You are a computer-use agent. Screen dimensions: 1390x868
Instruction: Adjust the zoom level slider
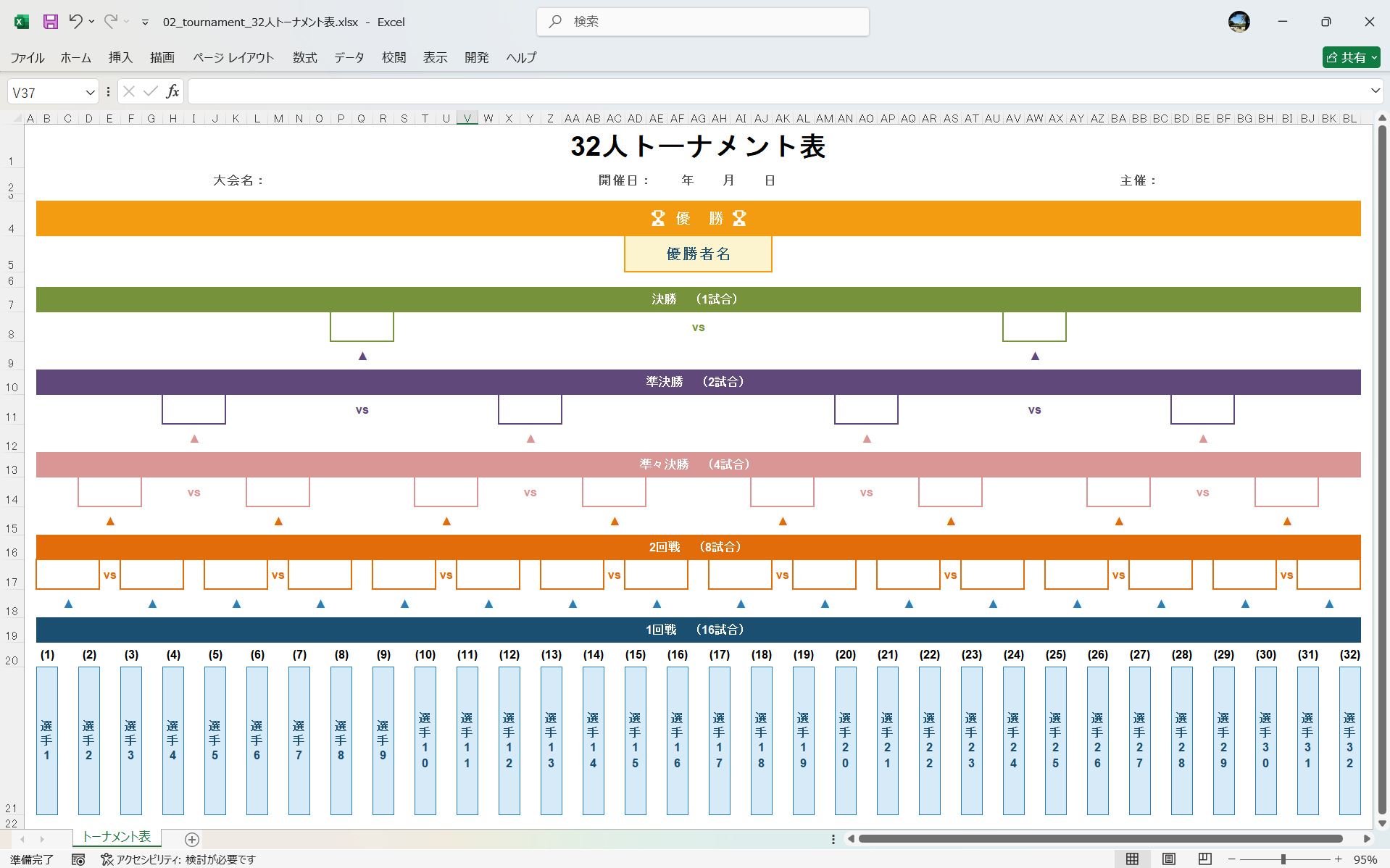coord(1283,859)
